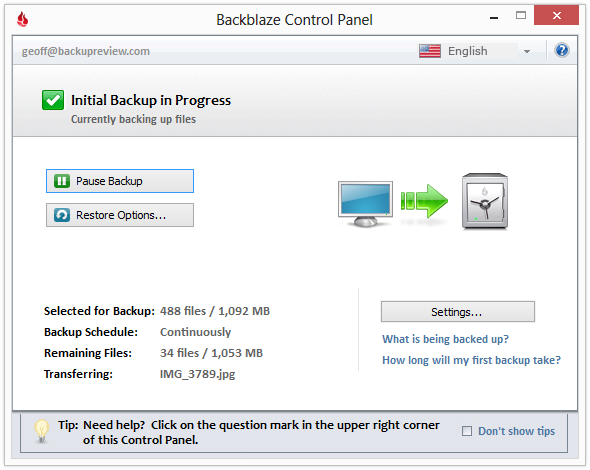Click the vault safe icon
This screenshot has height=470, width=590.
pyautogui.click(x=485, y=201)
